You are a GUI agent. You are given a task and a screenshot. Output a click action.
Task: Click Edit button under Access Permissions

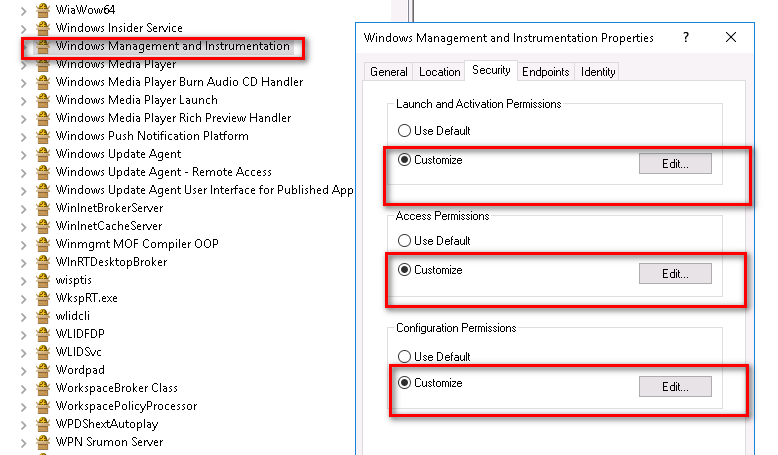(x=675, y=274)
